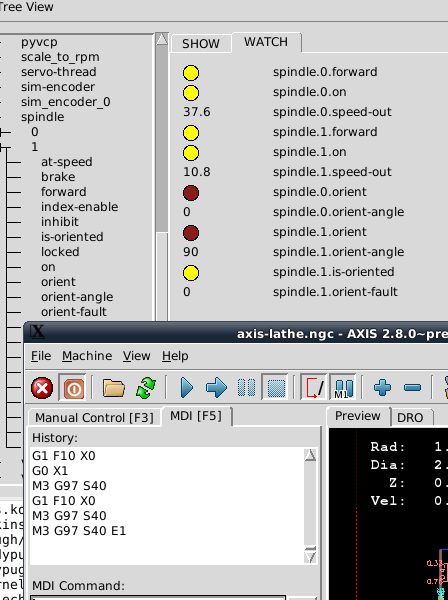Screen dimensions: 448x600
Task: Select at-speed pin under spindle 1
Action: [x=67, y=162]
